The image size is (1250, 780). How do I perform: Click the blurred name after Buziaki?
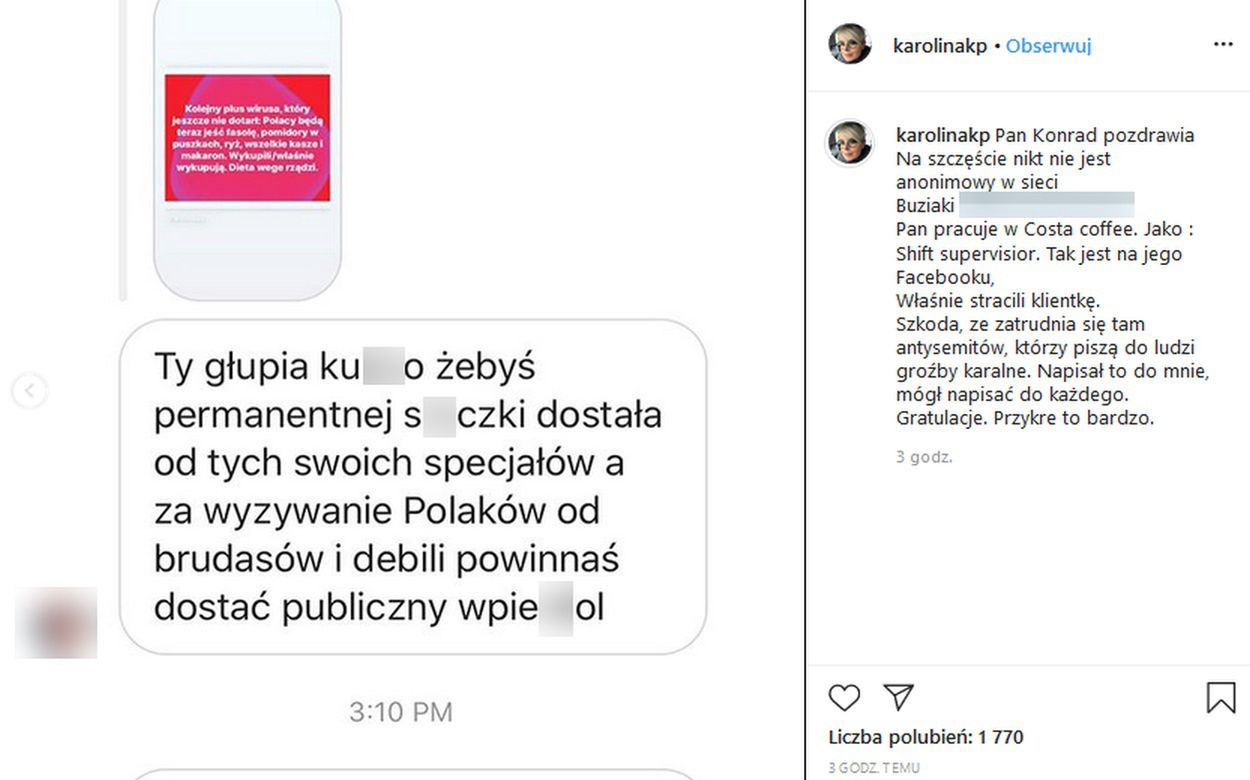tap(1047, 205)
